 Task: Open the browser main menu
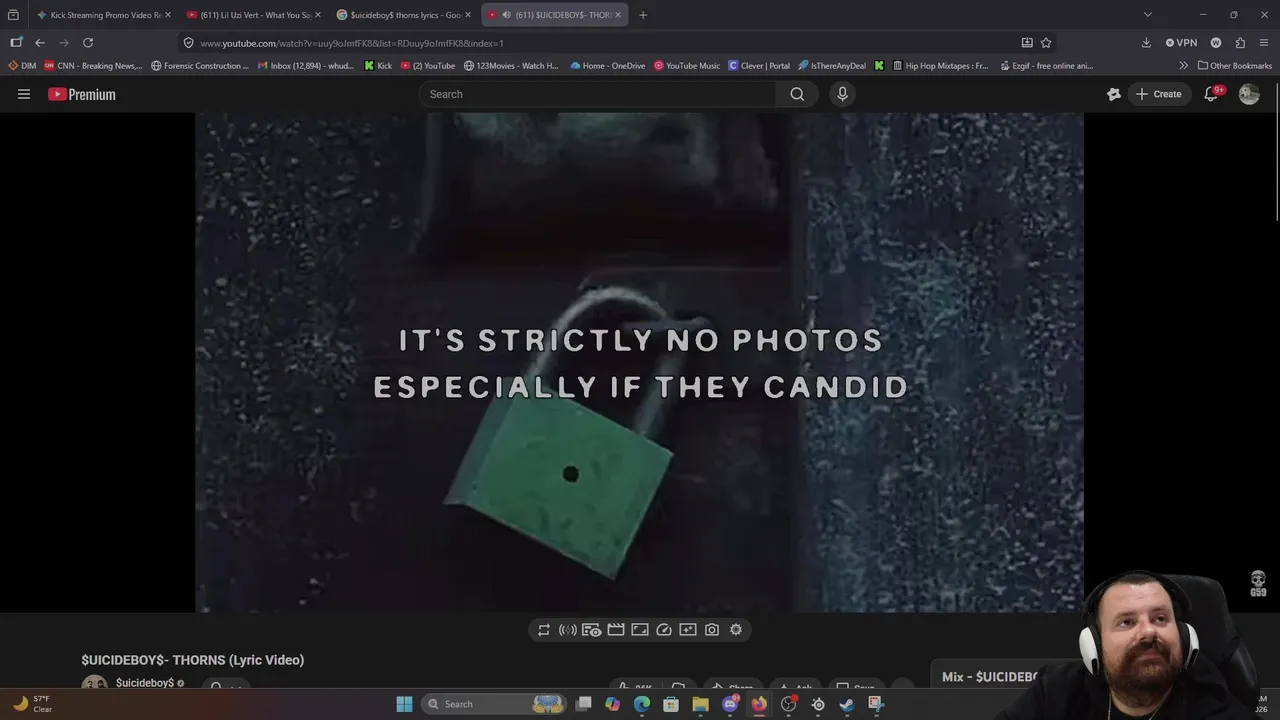1265,43
